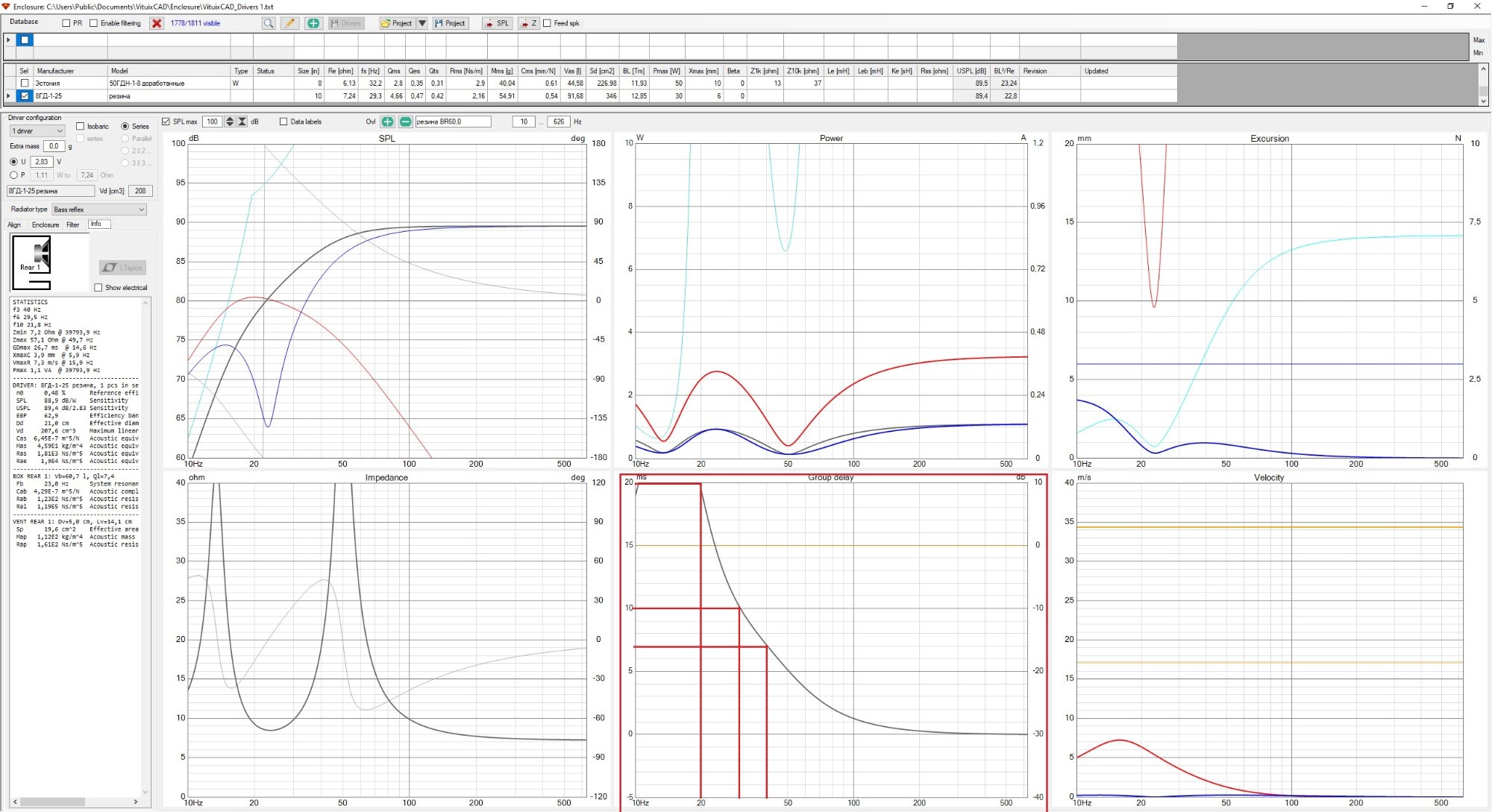The image size is (1492, 812).
Task: Toggle the Isobaric checkbox
Action: [81, 126]
